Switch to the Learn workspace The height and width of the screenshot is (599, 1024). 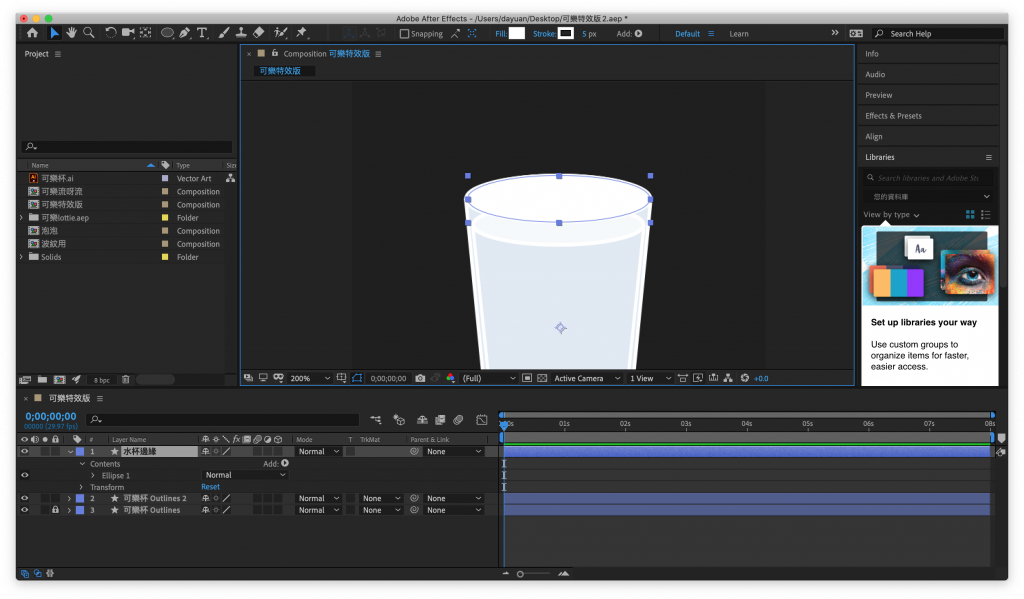[738, 34]
